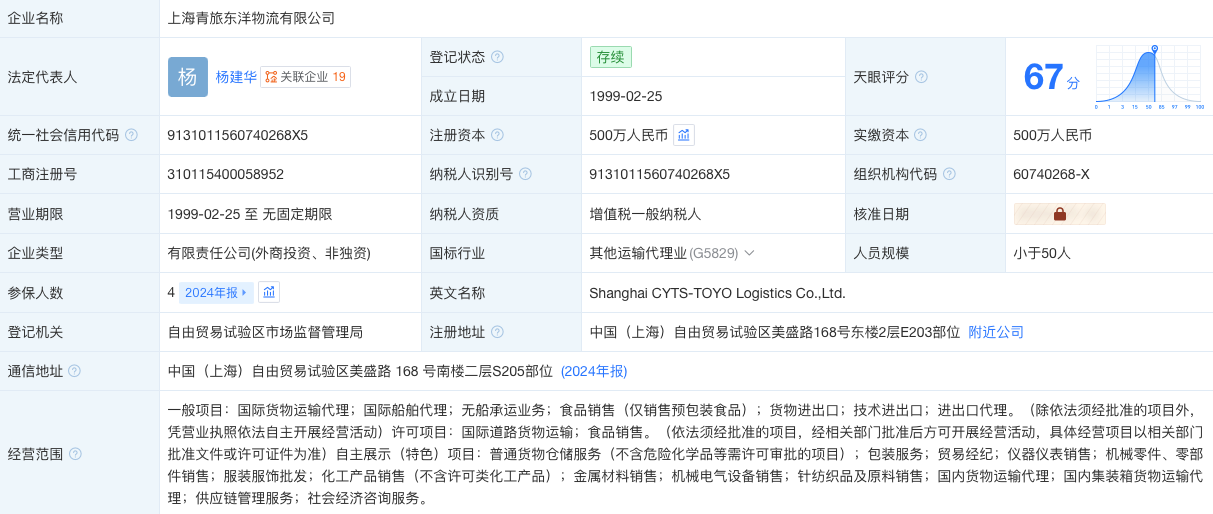Expand the 2024年报 tag next to 参保人数

click(x=216, y=292)
